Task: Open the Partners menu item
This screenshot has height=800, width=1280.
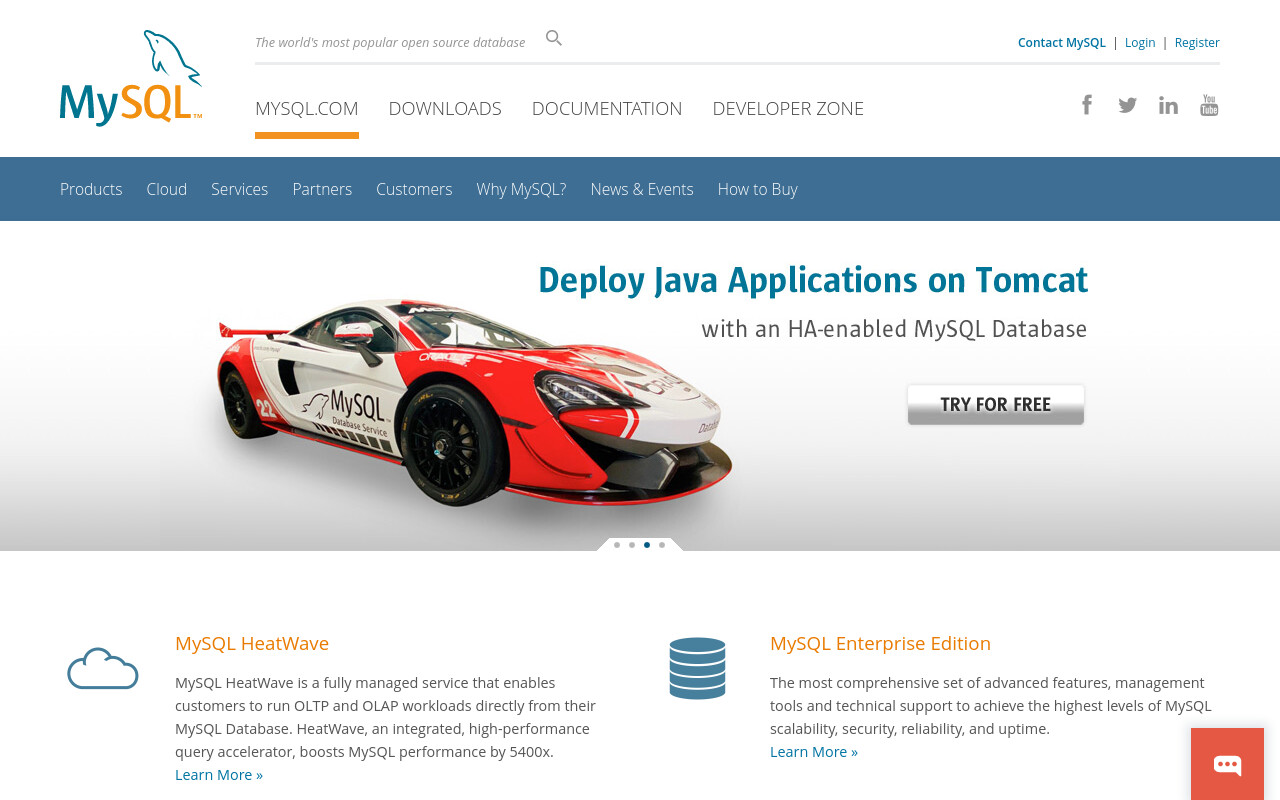Action: tap(322, 189)
